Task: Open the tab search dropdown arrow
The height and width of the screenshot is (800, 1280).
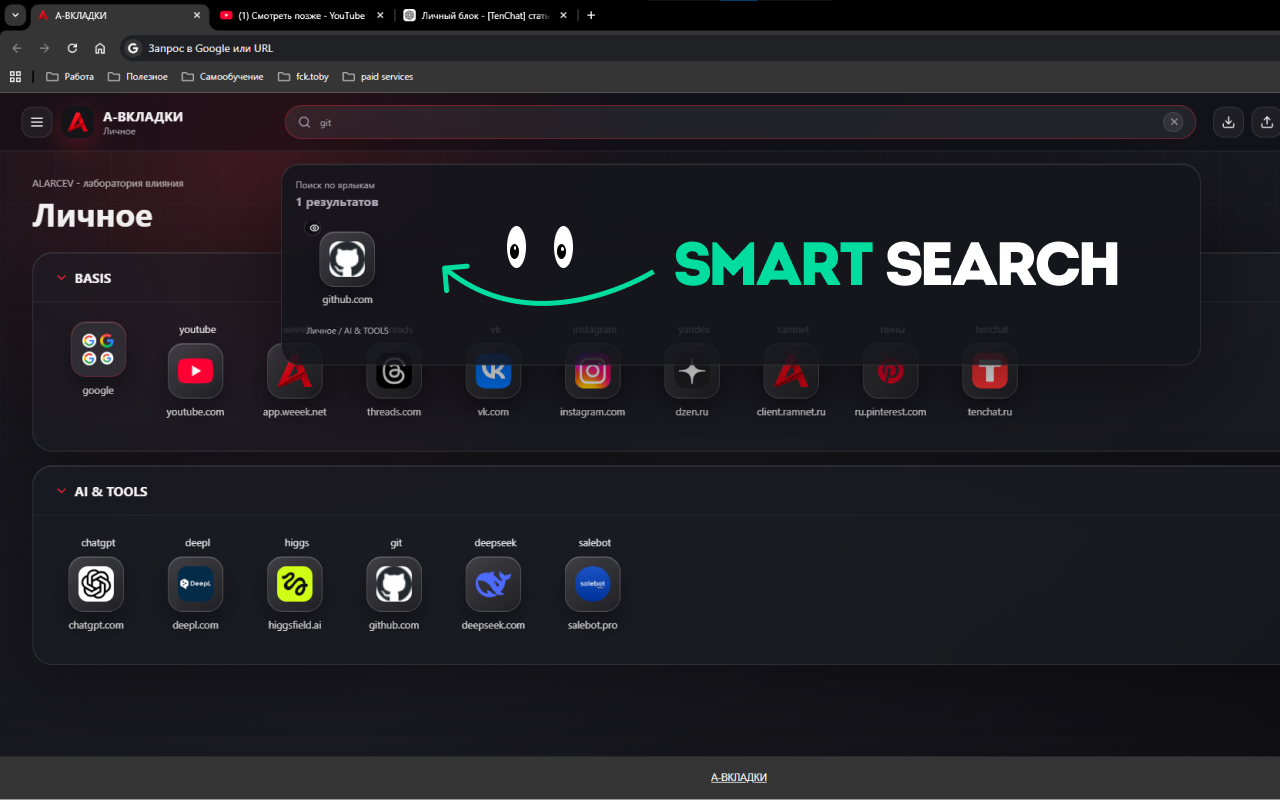Action: coord(14,15)
